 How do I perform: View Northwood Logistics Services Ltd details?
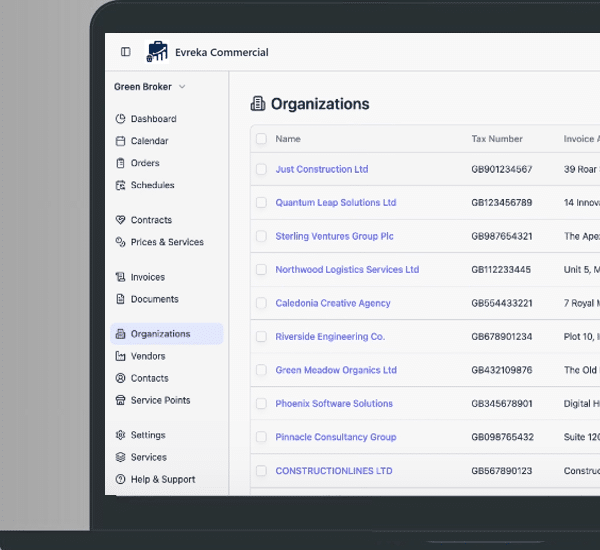click(x=347, y=269)
